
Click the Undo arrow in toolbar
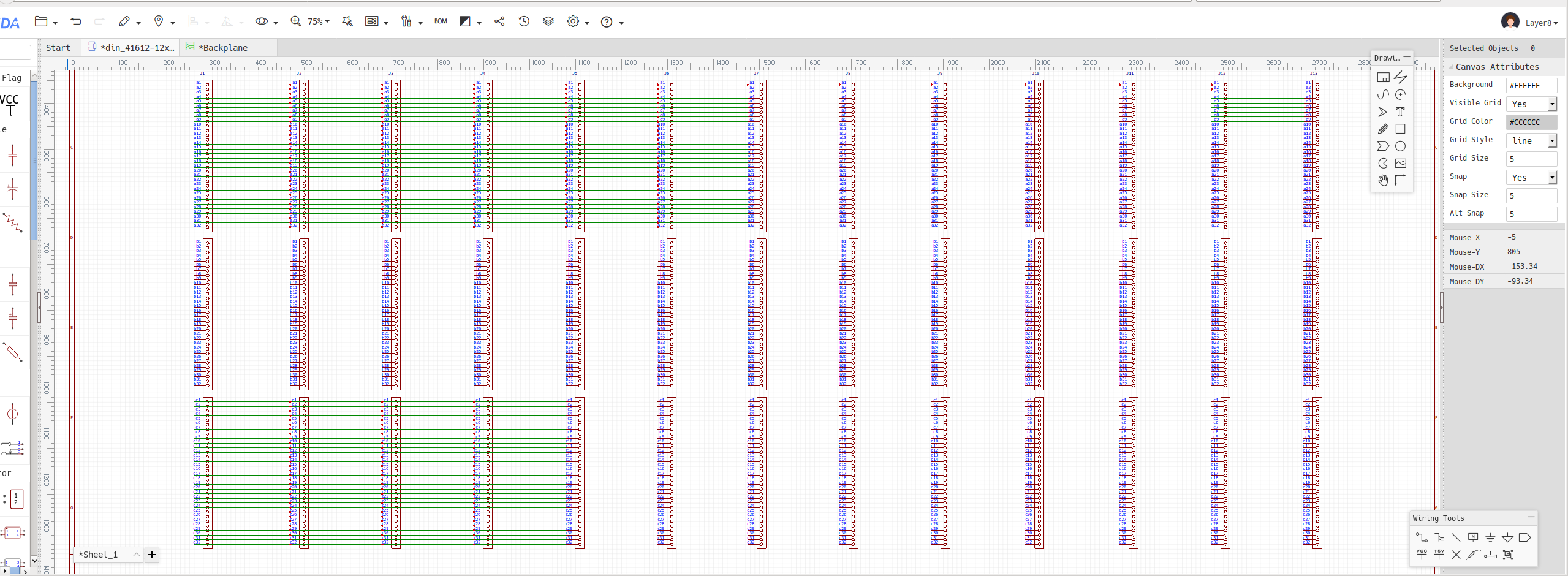(76, 21)
